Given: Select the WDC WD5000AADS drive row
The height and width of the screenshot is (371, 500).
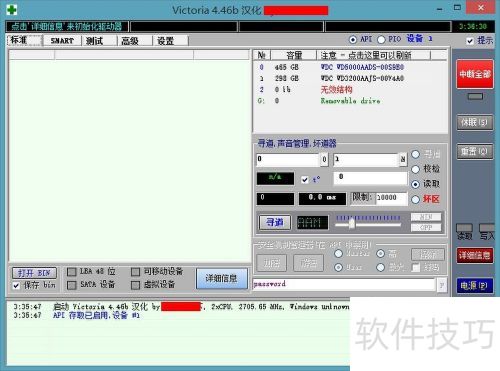Looking at the screenshot, I should point(350,67).
